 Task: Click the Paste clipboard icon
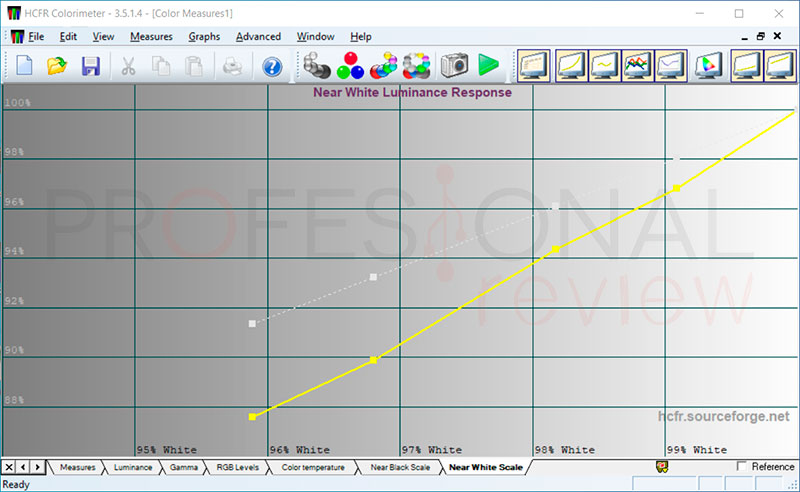[x=194, y=66]
